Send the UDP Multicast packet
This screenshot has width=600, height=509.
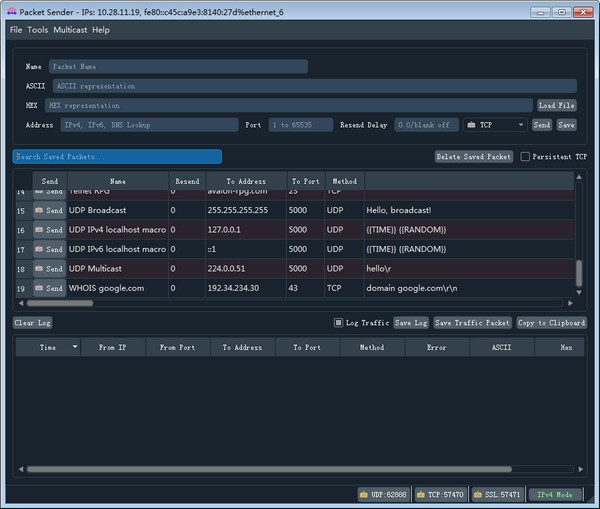[49, 269]
